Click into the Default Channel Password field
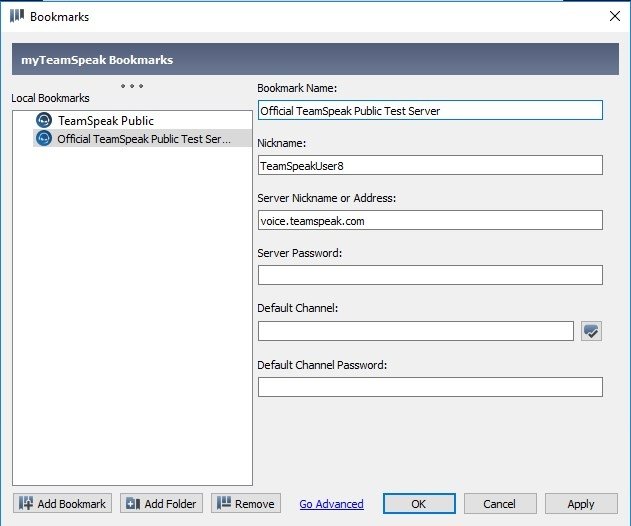Screen dimensions: 631x526 (x=430, y=387)
